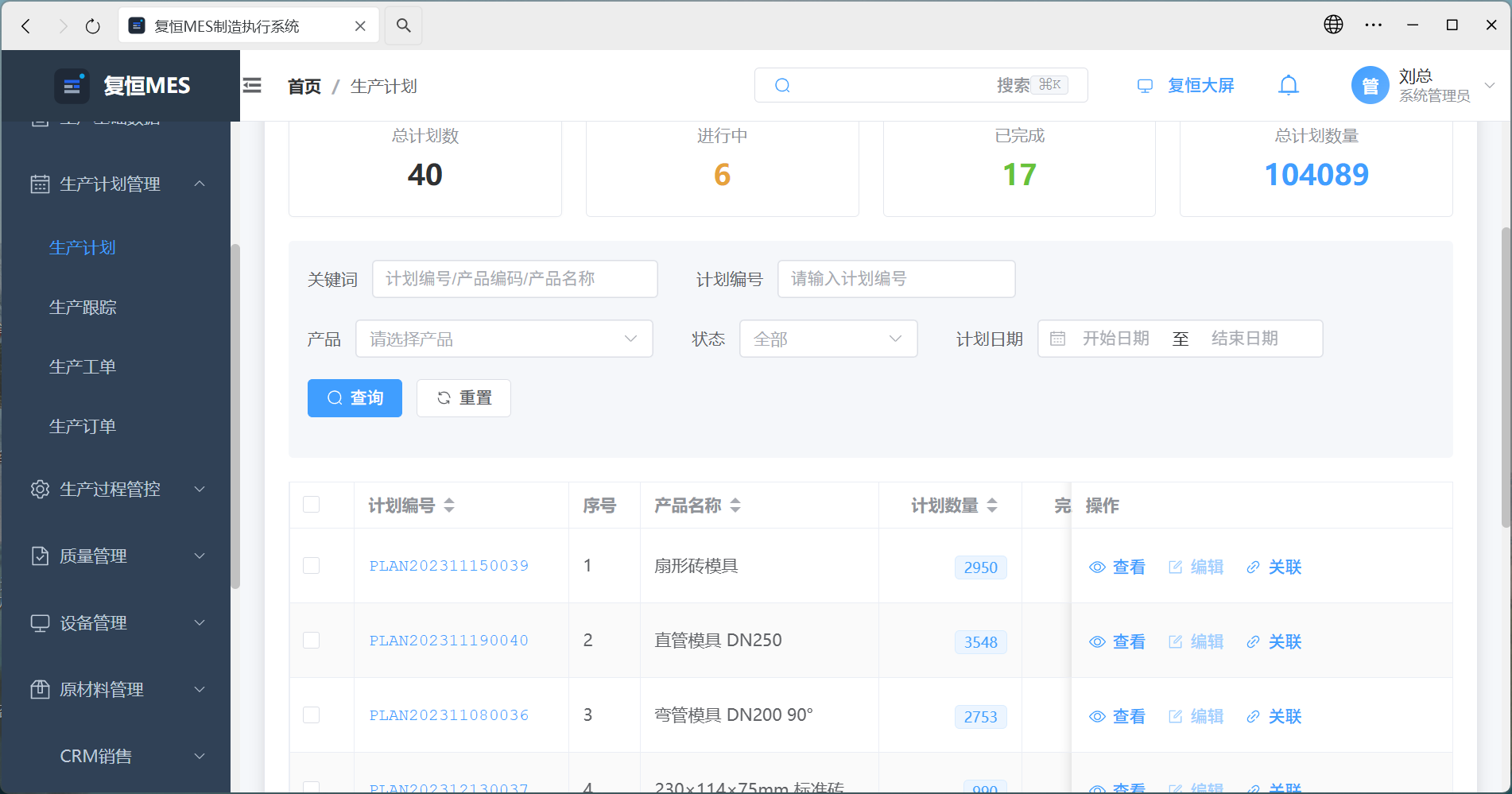
Task: Check the row for PLAN202311150039
Action: (x=312, y=565)
